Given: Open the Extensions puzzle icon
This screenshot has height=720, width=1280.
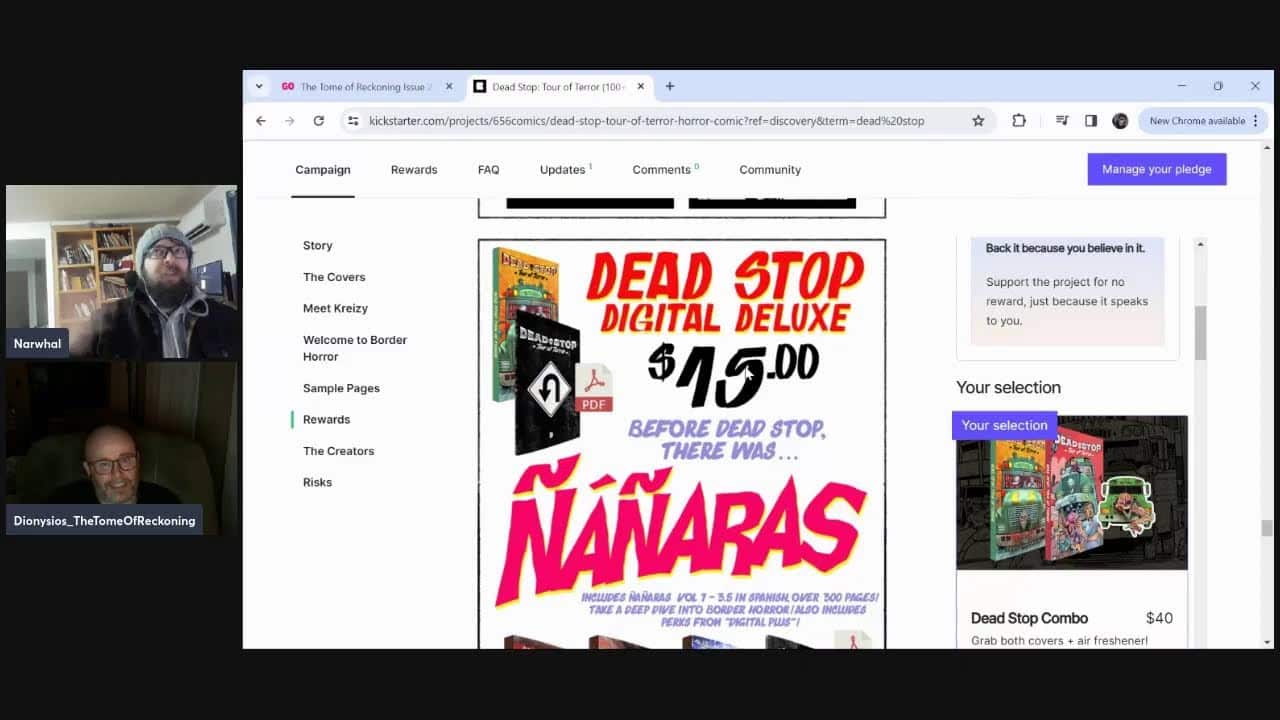Looking at the screenshot, I should pos(1019,121).
